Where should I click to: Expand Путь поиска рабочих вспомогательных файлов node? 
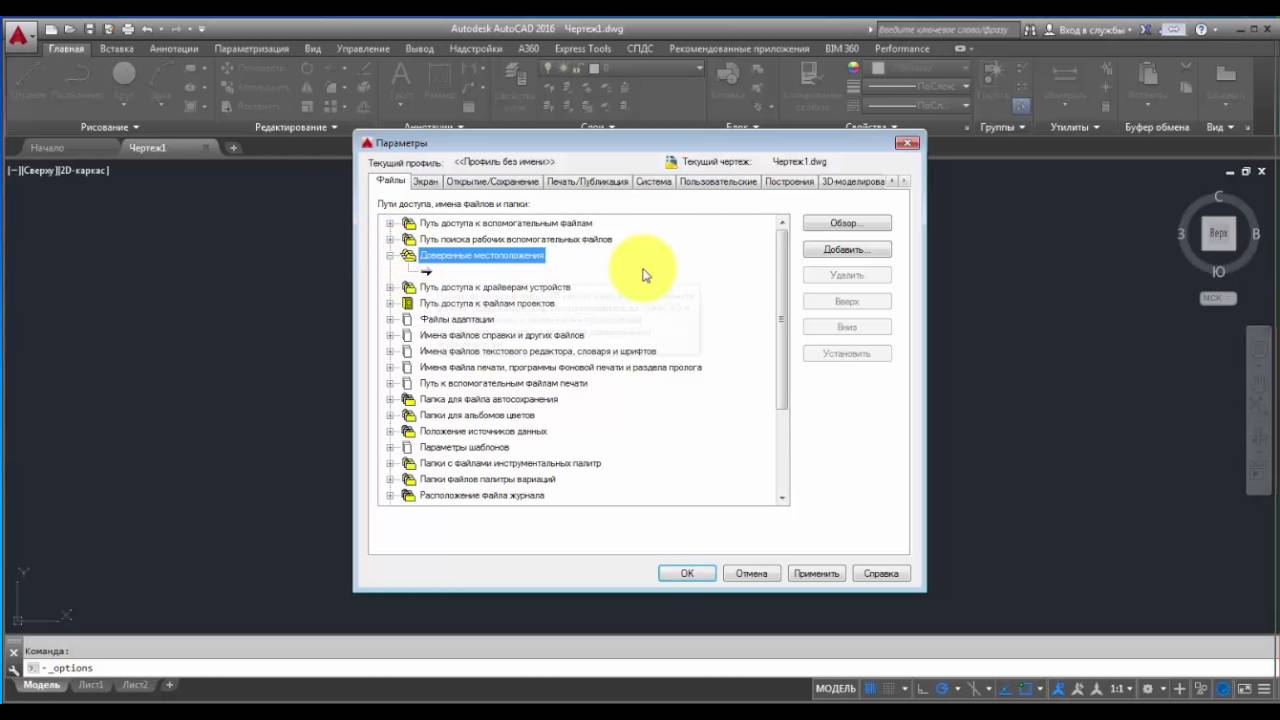390,239
